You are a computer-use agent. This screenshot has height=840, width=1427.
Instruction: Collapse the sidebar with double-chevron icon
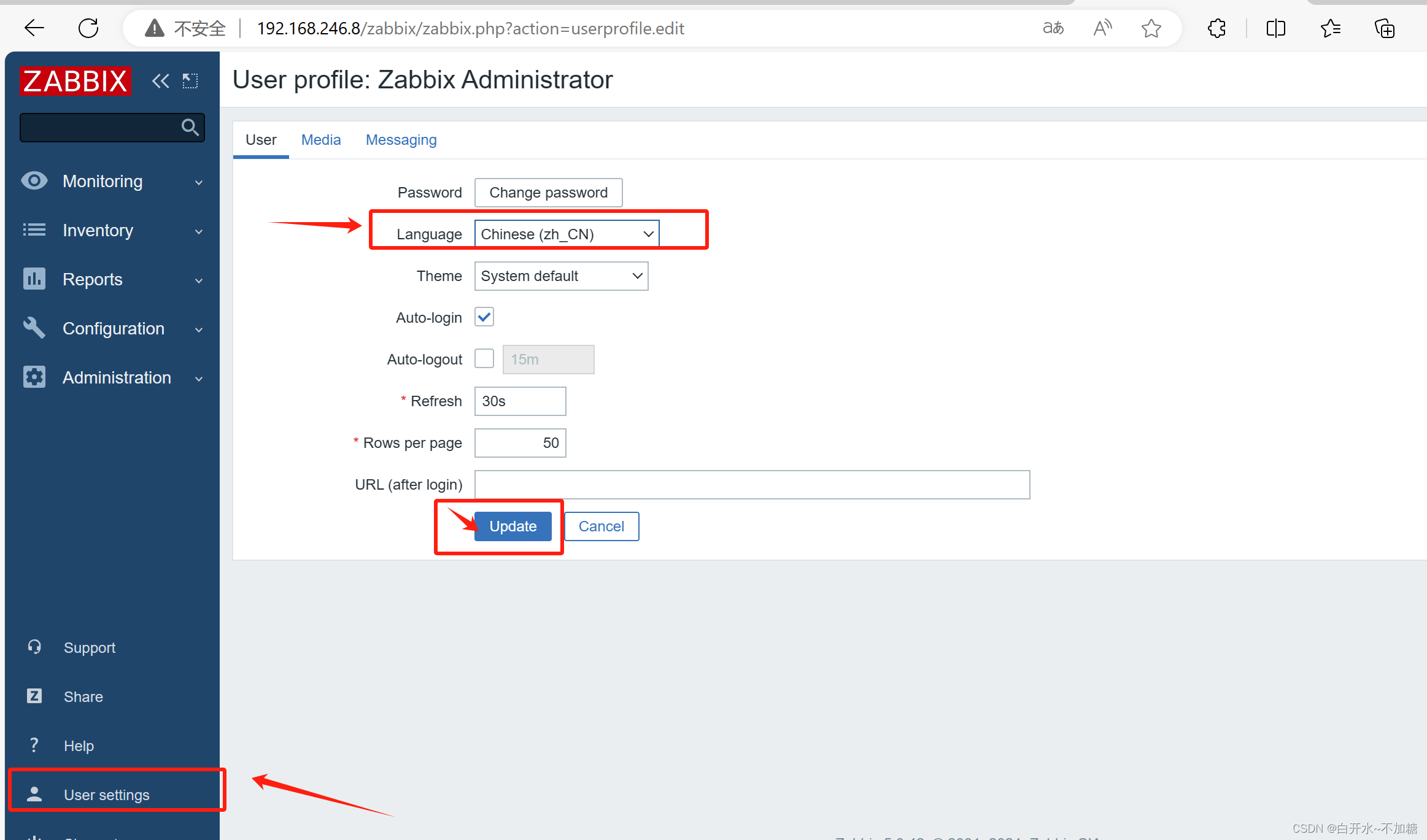click(161, 80)
